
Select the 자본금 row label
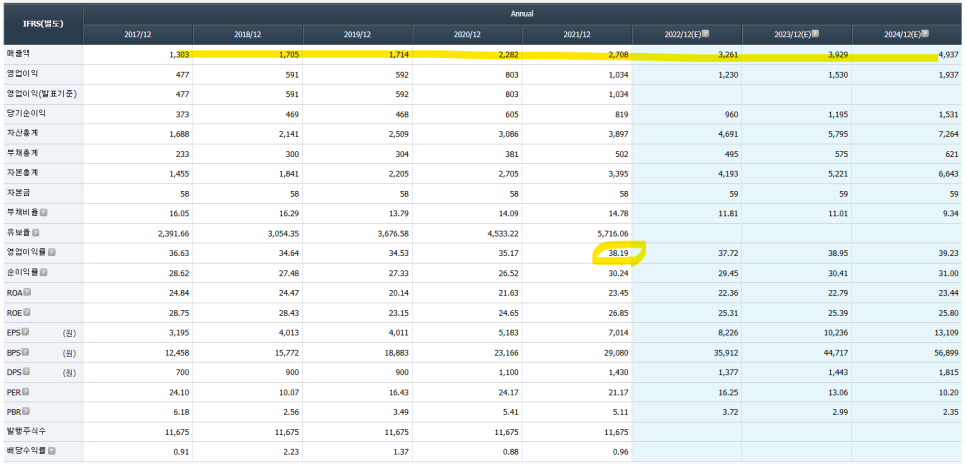pyautogui.click(x=17, y=193)
